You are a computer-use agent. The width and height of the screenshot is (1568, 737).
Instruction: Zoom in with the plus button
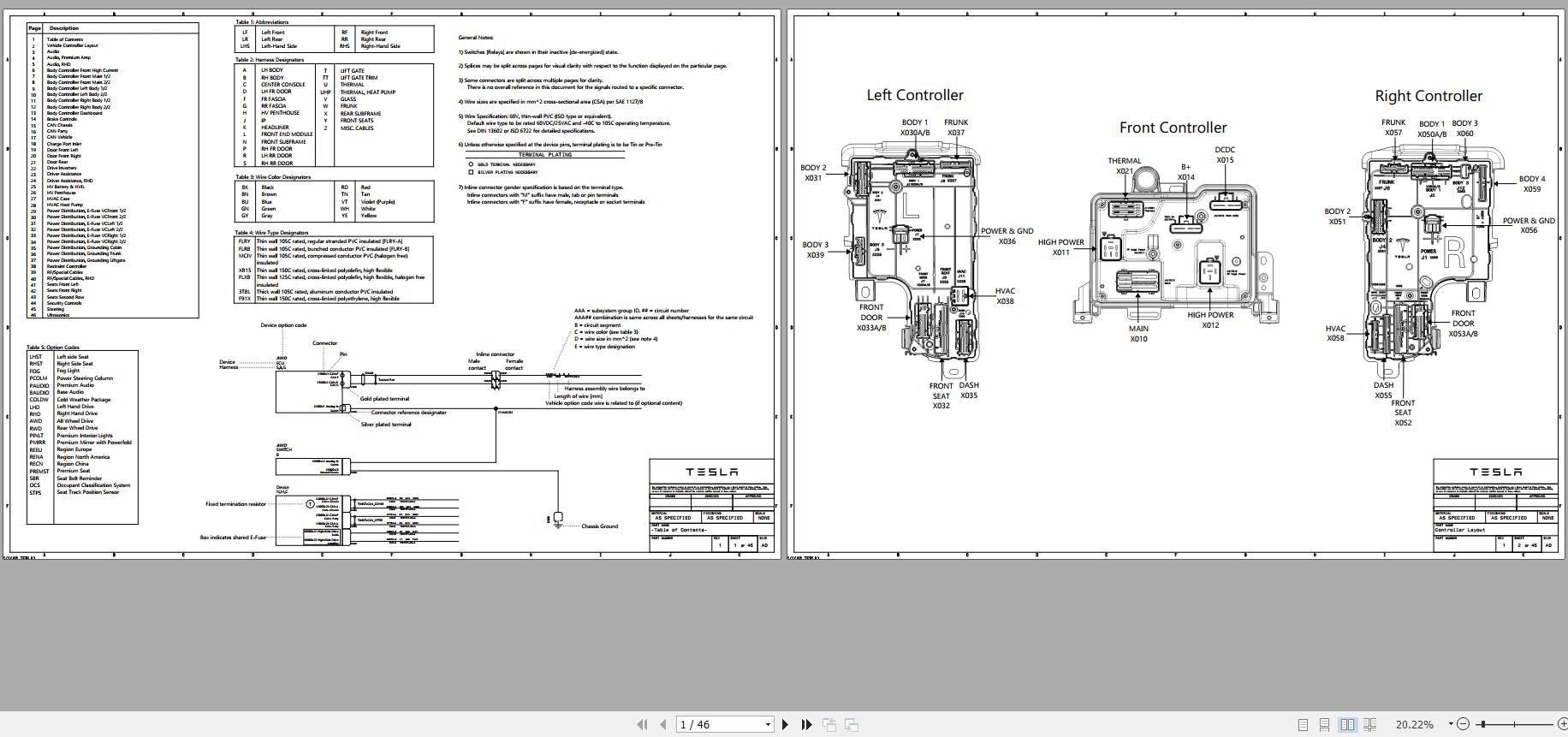click(x=1561, y=724)
